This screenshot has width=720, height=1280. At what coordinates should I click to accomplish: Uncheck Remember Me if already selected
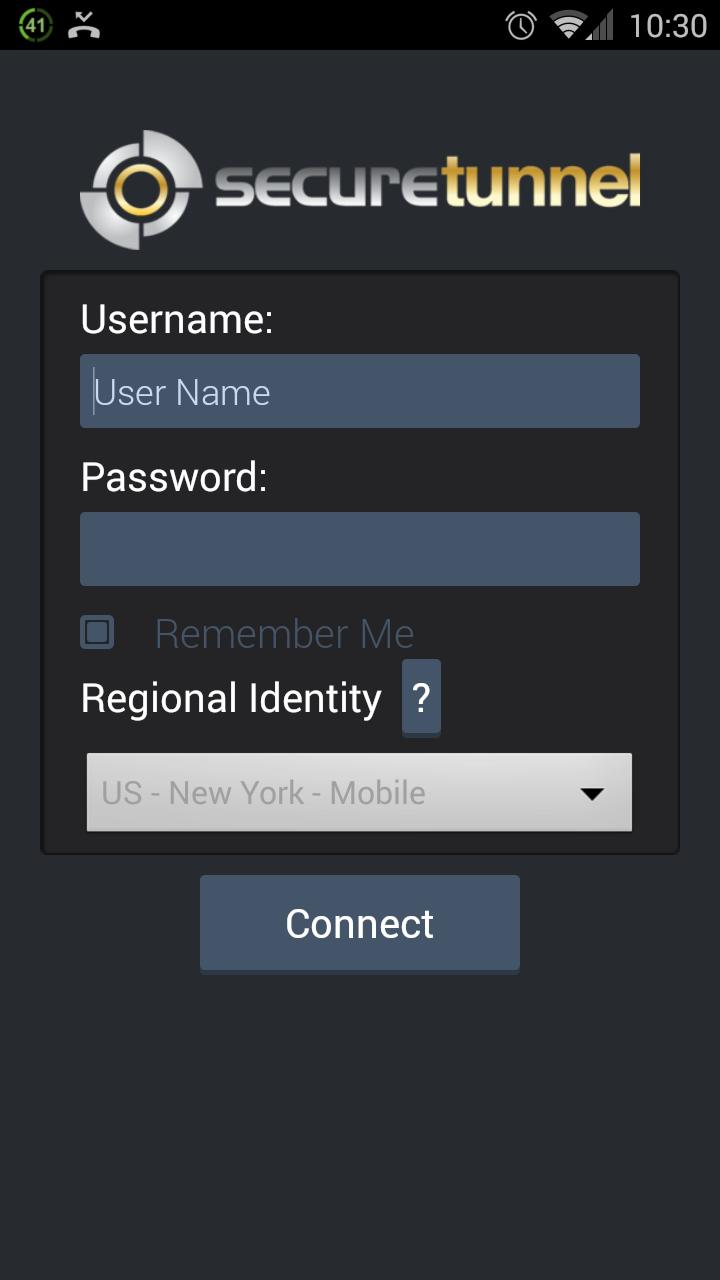pyautogui.click(x=97, y=631)
